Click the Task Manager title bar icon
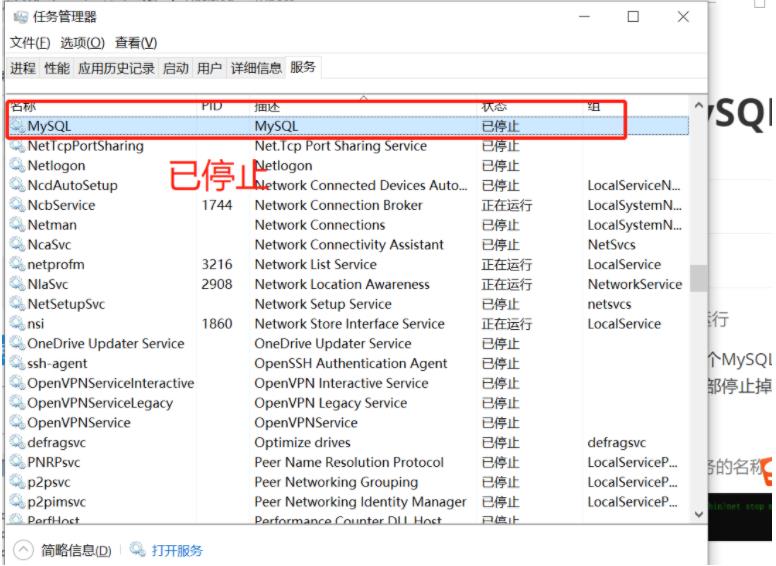 (19, 17)
